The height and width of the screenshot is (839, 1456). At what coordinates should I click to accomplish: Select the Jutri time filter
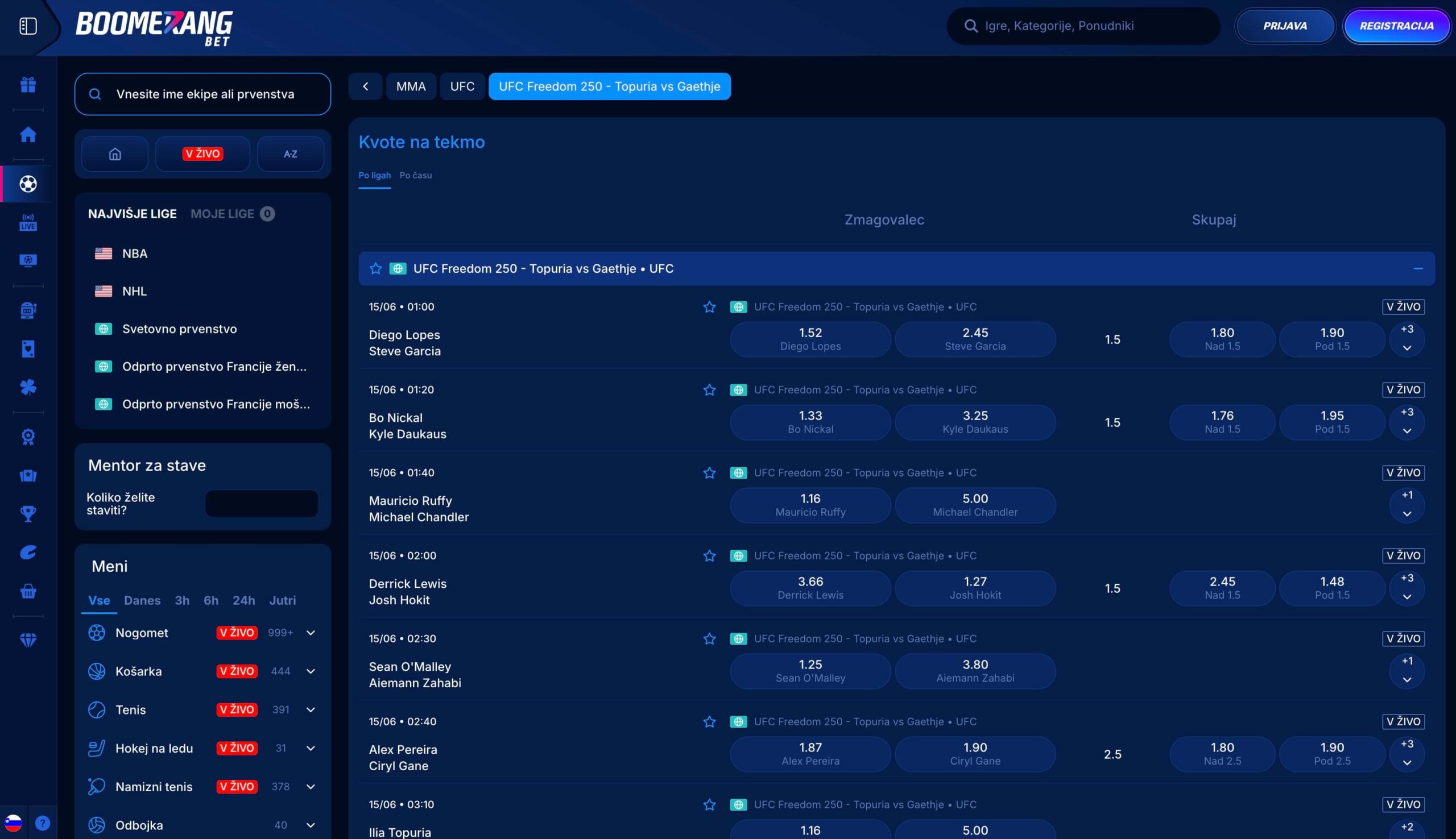point(283,600)
